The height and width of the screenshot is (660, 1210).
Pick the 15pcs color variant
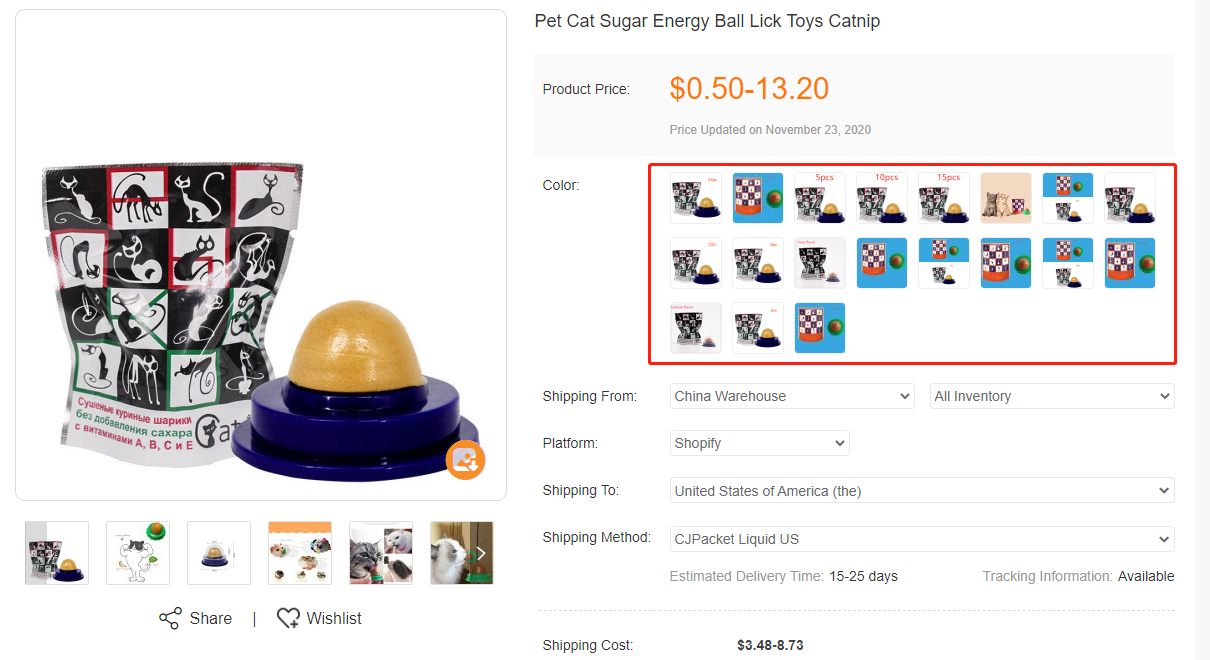pyautogui.click(x=944, y=198)
